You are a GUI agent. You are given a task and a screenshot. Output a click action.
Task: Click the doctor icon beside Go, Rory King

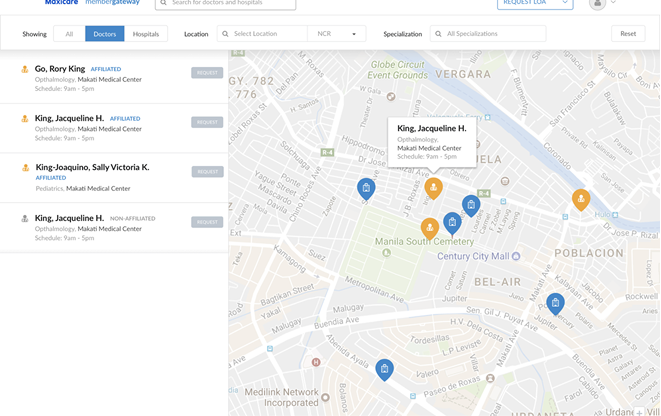coord(25,69)
